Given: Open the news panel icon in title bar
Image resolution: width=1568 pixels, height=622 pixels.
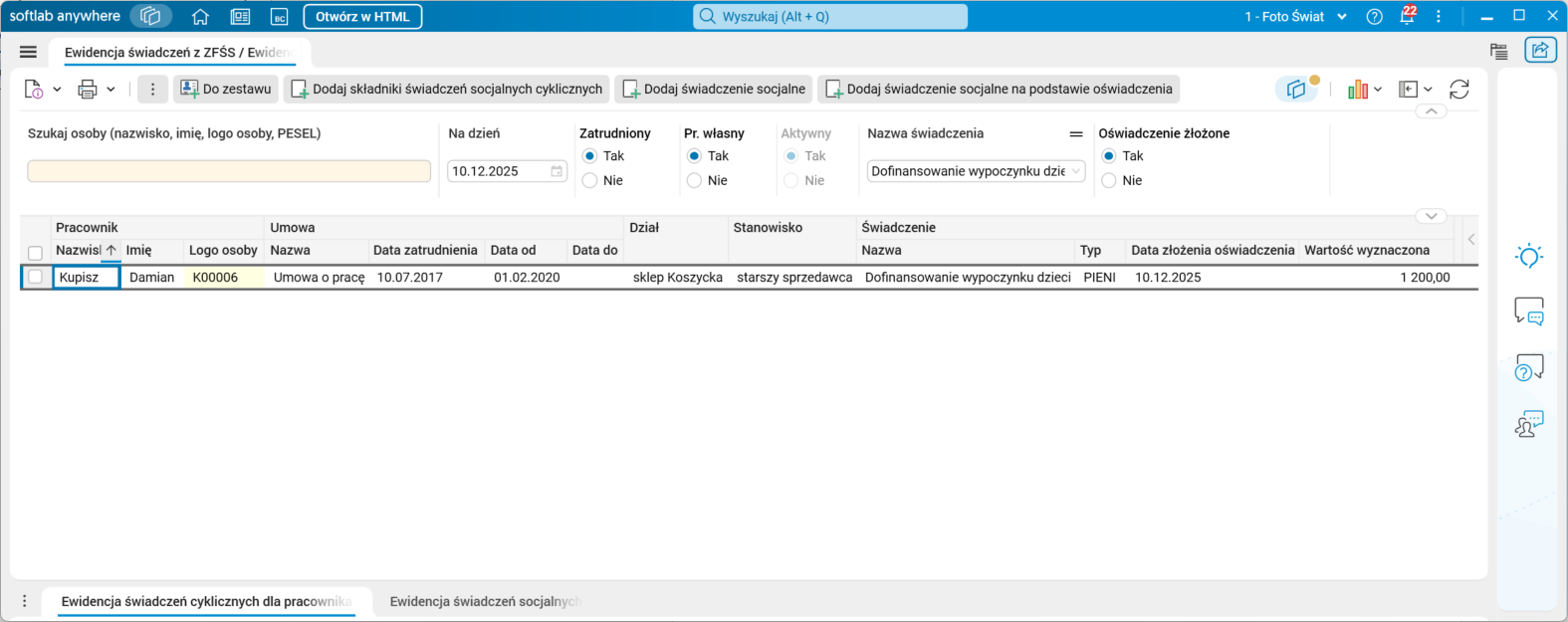Looking at the screenshot, I should coord(240,17).
